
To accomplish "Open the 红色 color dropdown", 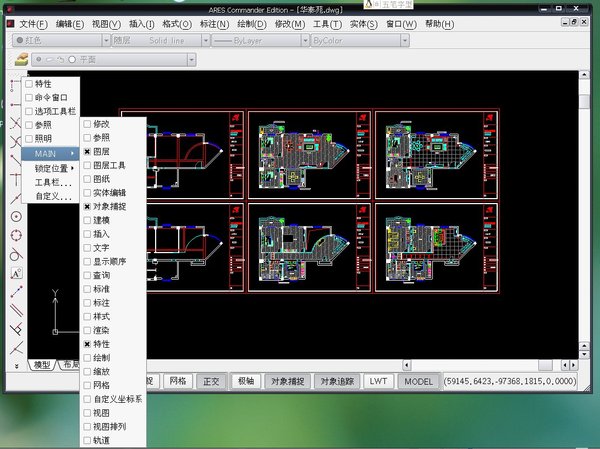I will pos(61,41).
